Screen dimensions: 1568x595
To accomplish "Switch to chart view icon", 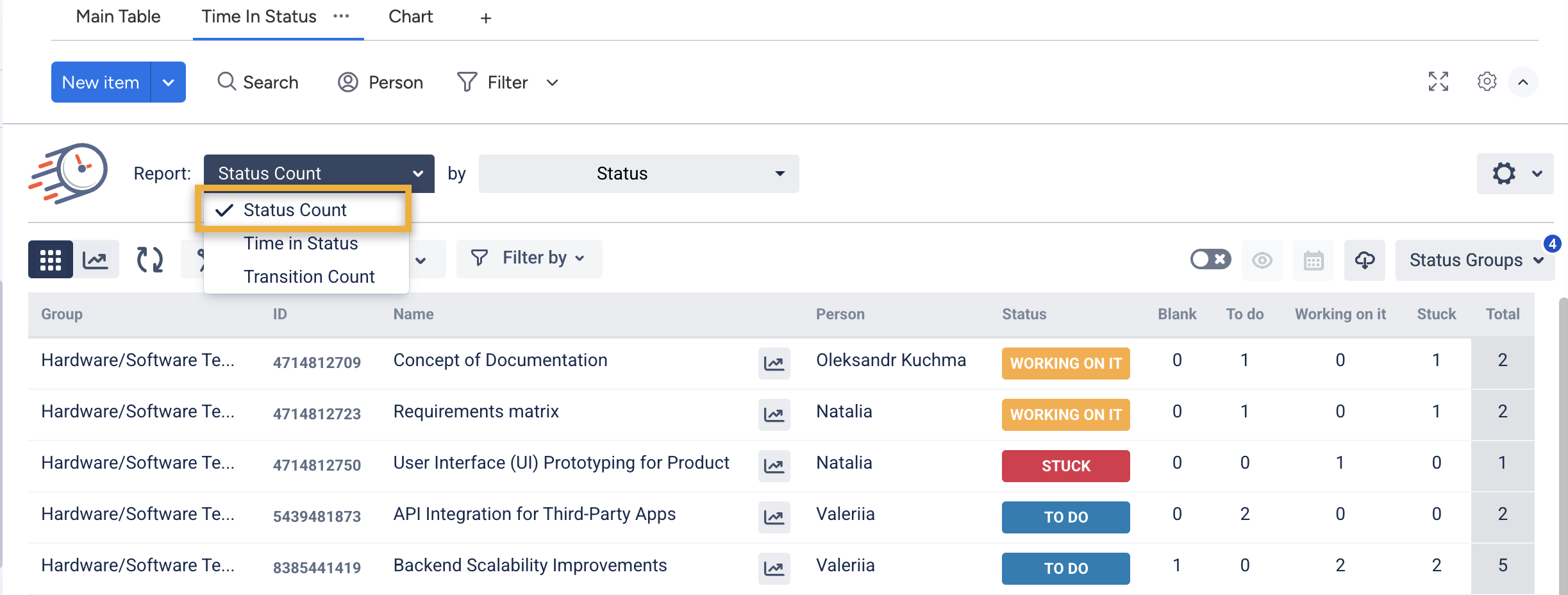I will pos(96,260).
